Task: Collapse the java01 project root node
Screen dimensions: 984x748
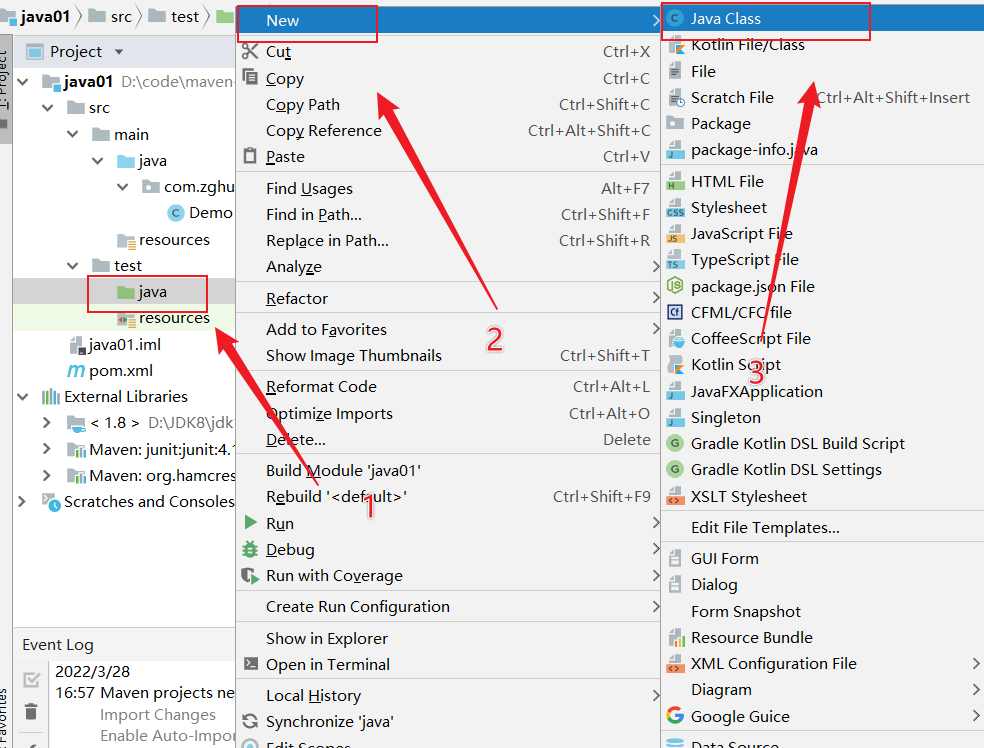Action: pyautogui.click(x=23, y=82)
